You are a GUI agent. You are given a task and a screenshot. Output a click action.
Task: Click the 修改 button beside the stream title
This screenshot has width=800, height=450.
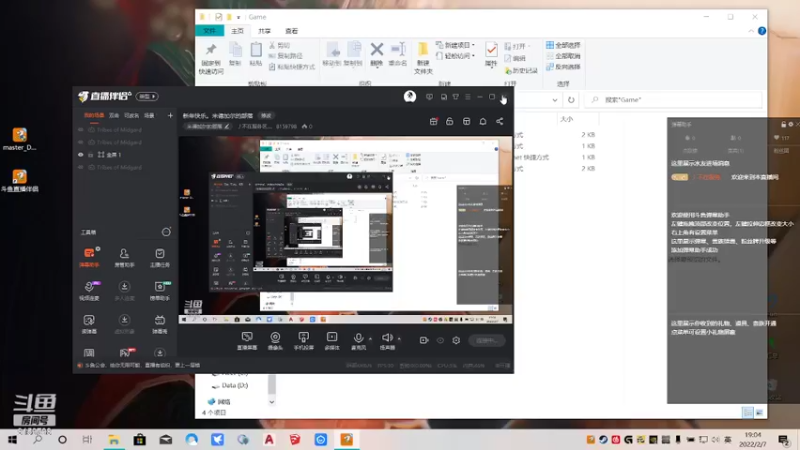[266, 116]
